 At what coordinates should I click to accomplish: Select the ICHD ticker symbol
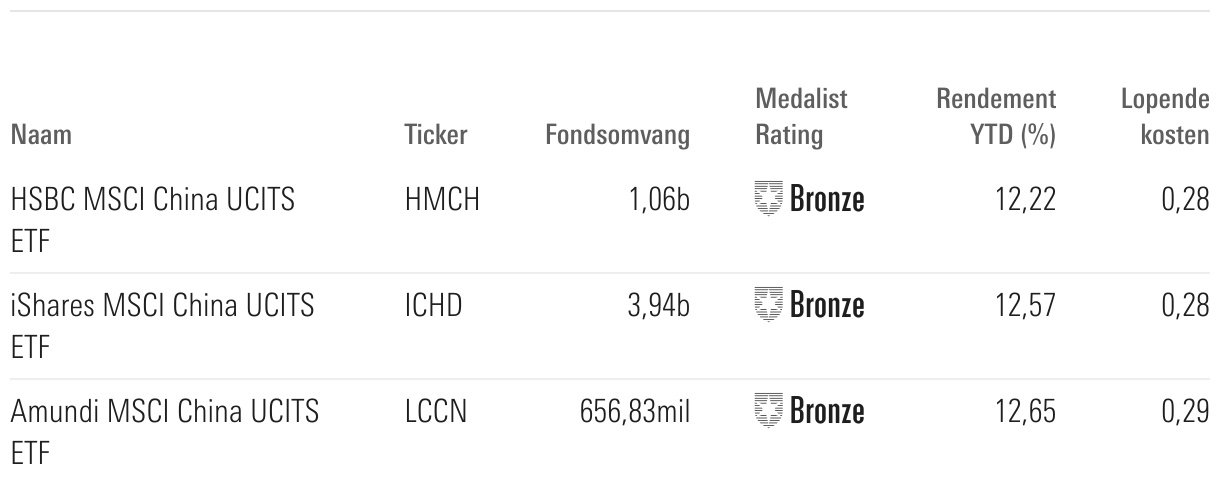[434, 306]
